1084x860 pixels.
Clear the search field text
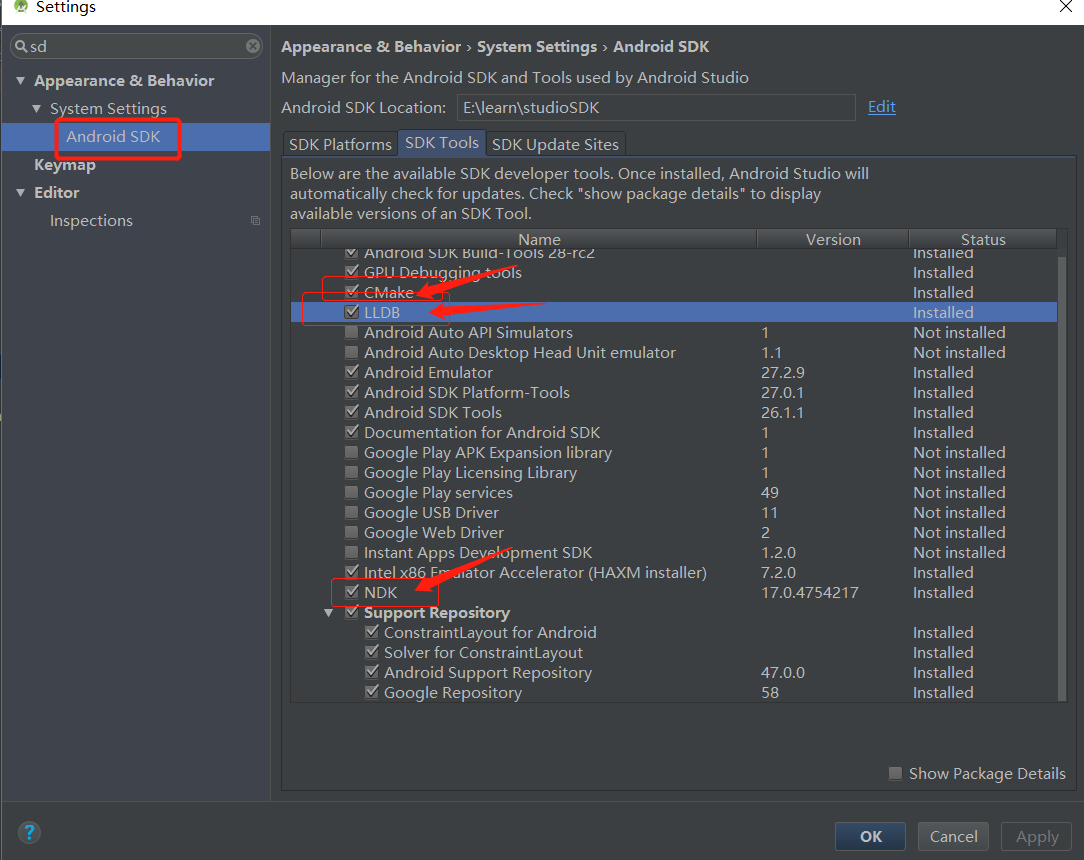[253, 46]
